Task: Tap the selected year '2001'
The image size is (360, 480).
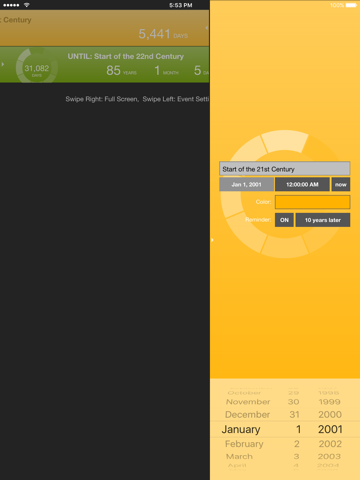Action: (x=330, y=429)
